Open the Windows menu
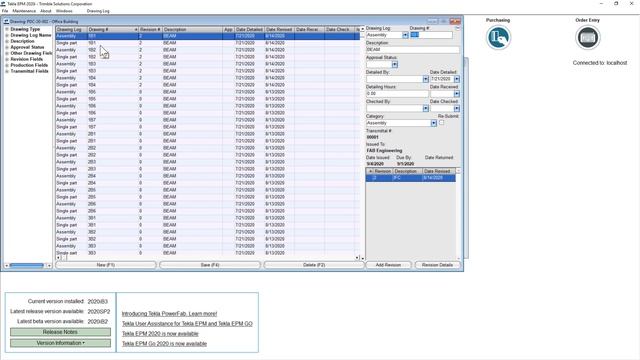This screenshot has height=360, width=640. pyautogui.click(x=64, y=11)
